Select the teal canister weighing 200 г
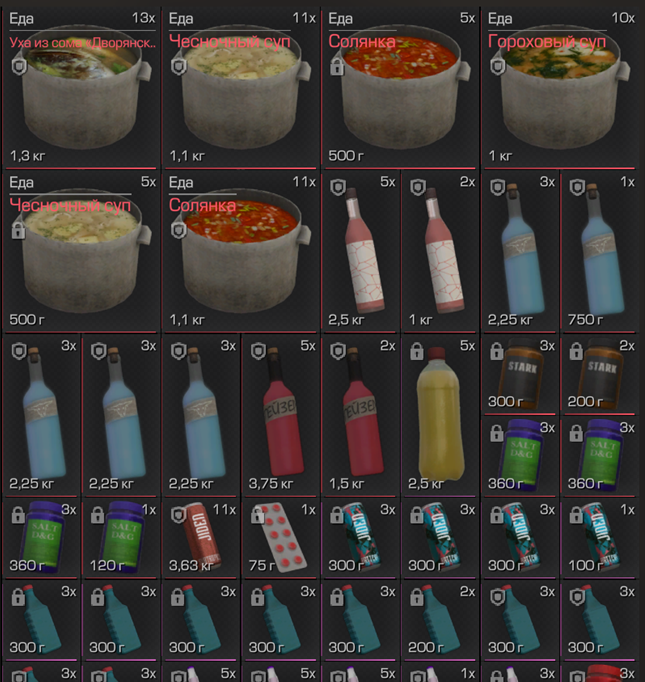 coord(440,621)
